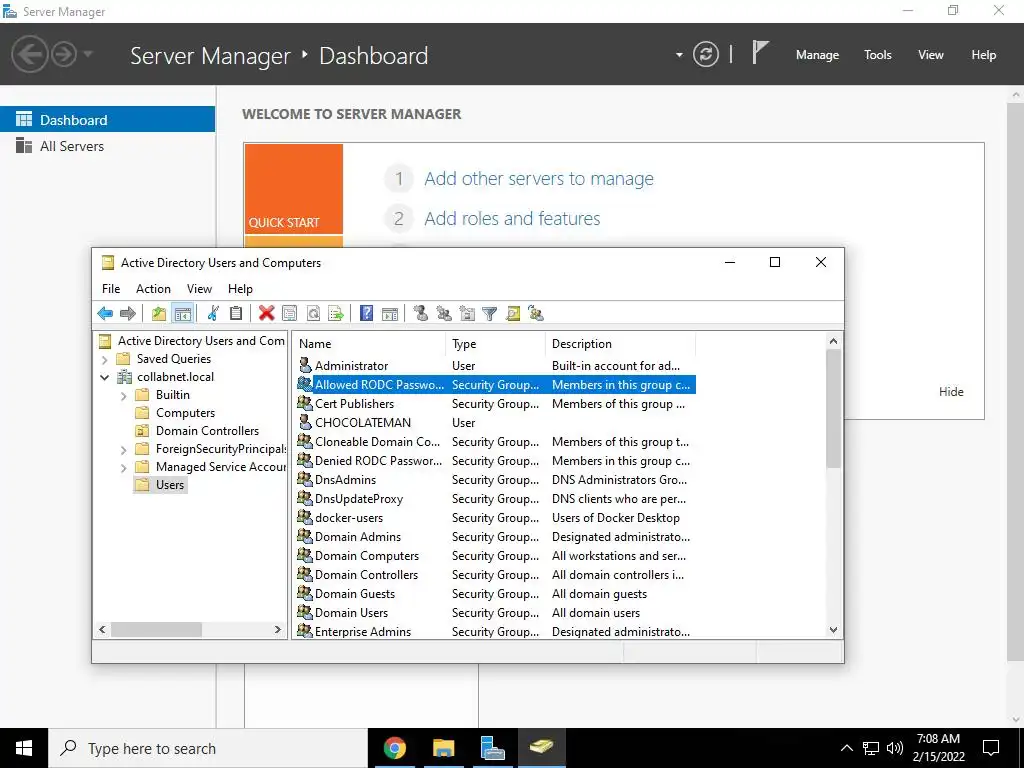This screenshot has height=768, width=1024.
Task: Collapse the collabnet.local domain node
Action: point(104,377)
